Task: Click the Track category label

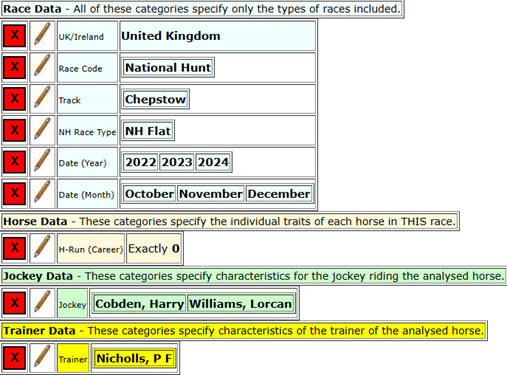Action: [87, 99]
